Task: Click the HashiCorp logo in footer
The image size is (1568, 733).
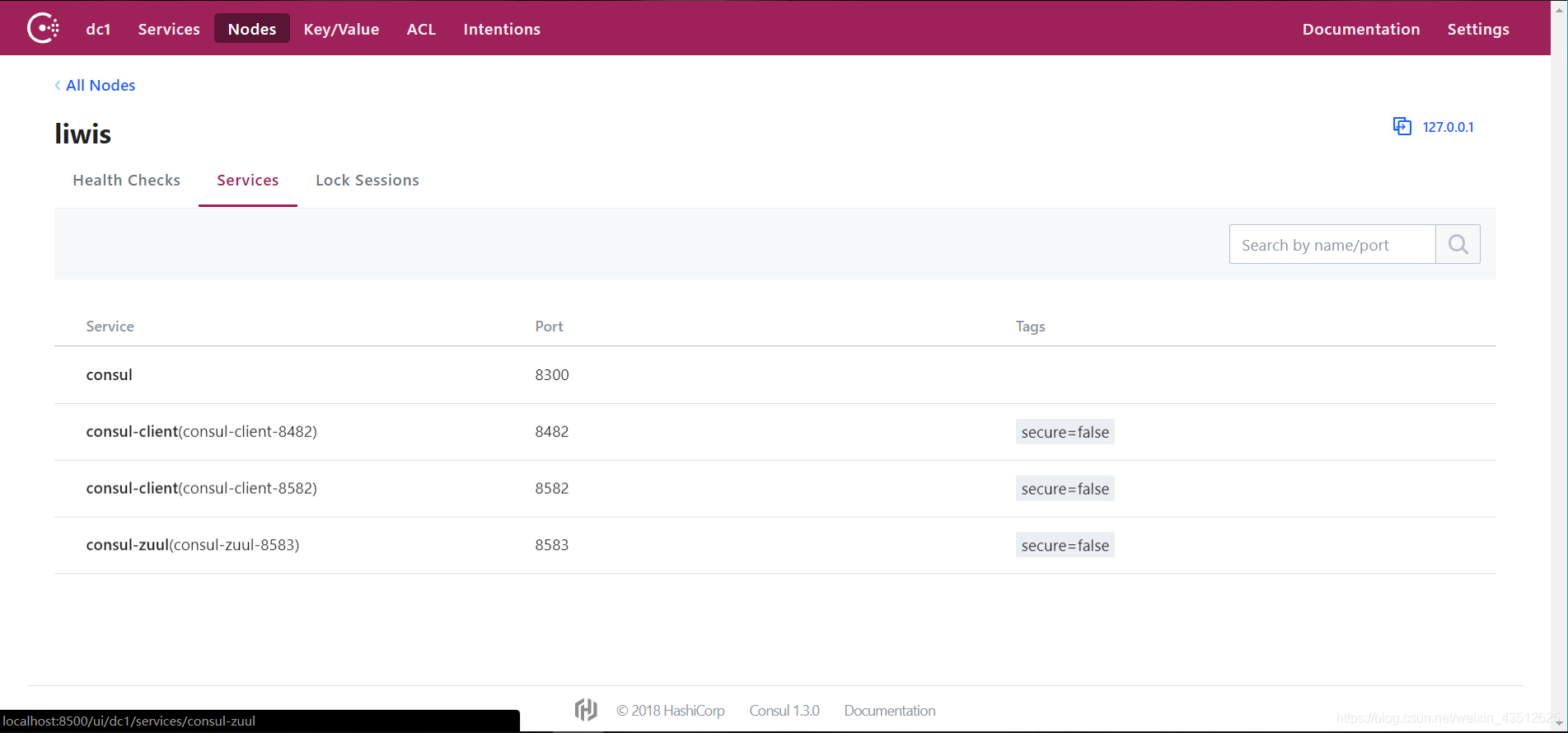Action: click(x=586, y=710)
